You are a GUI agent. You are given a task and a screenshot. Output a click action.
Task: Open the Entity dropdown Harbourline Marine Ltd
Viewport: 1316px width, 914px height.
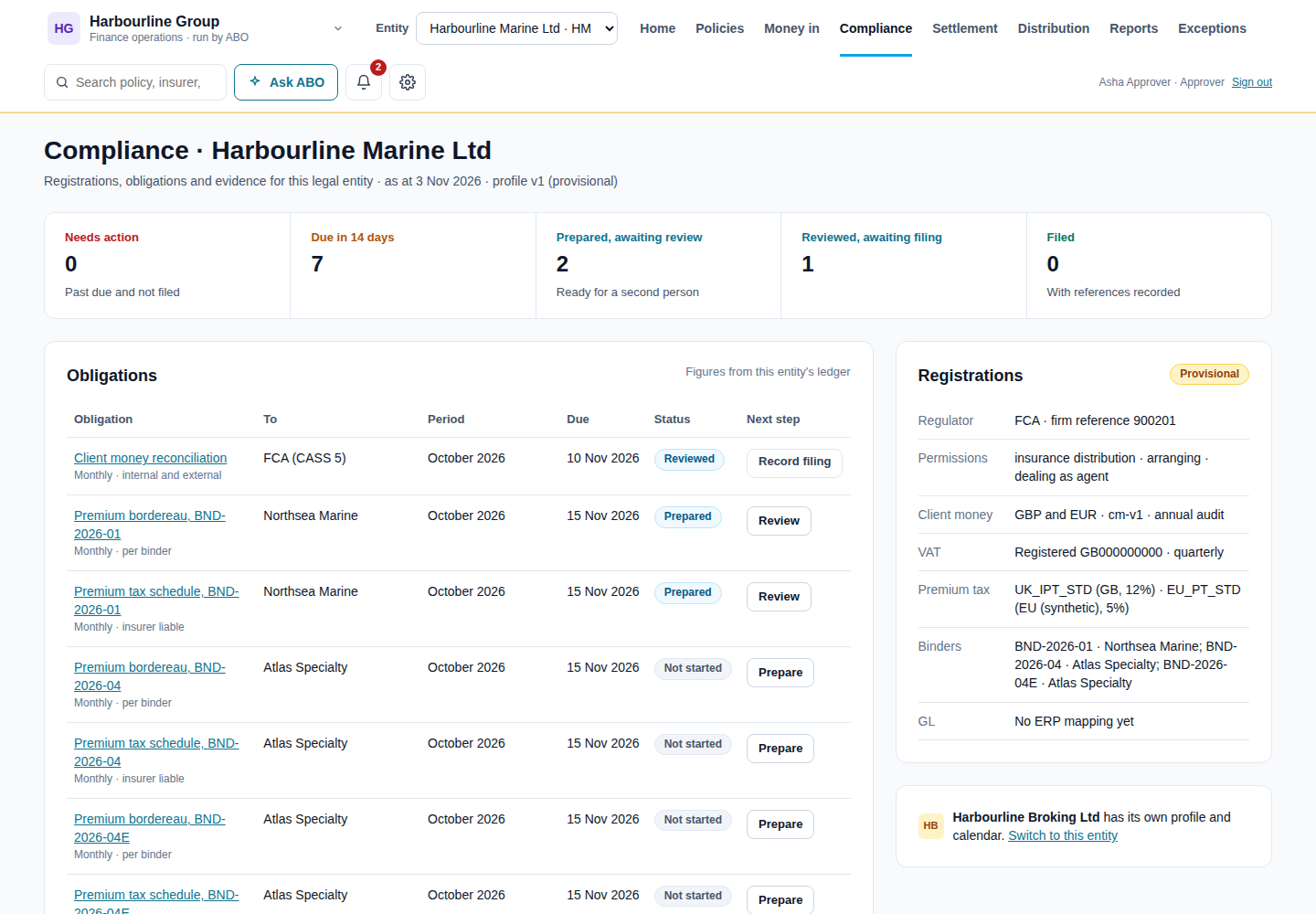(x=516, y=28)
